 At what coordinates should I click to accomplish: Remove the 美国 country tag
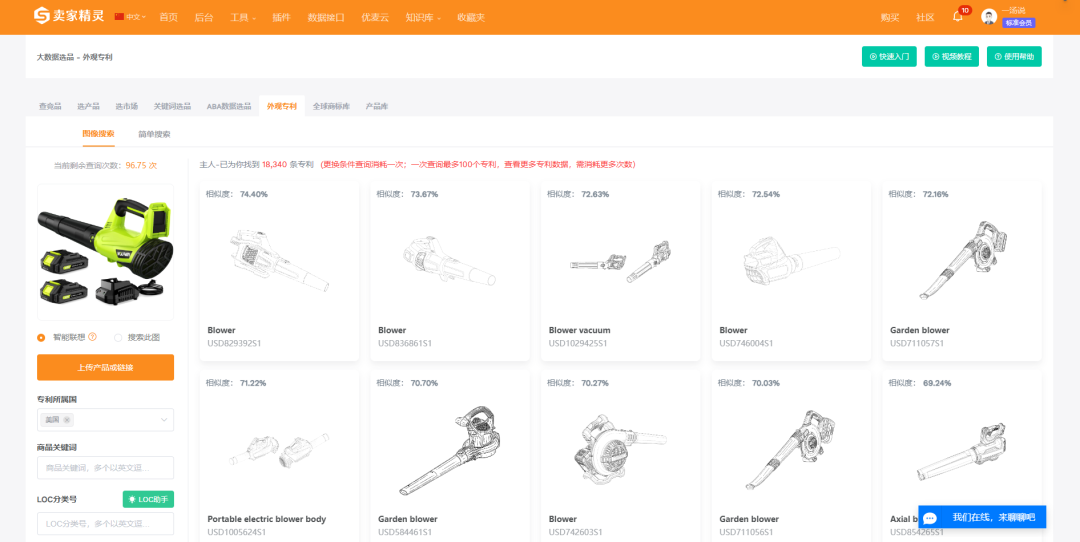click(67, 419)
